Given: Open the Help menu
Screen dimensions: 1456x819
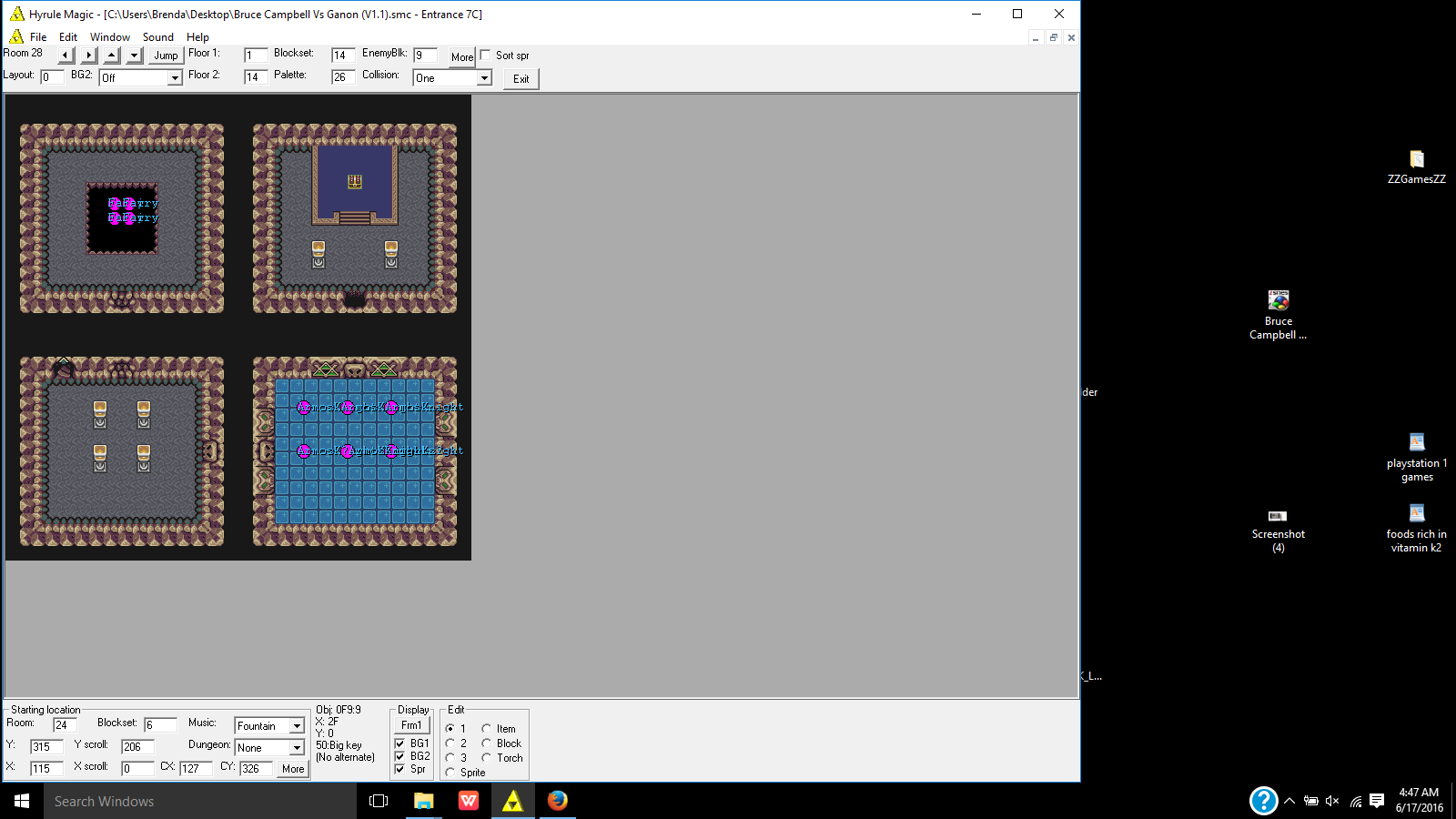Looking at the screenshot, I should pos(197,37).
